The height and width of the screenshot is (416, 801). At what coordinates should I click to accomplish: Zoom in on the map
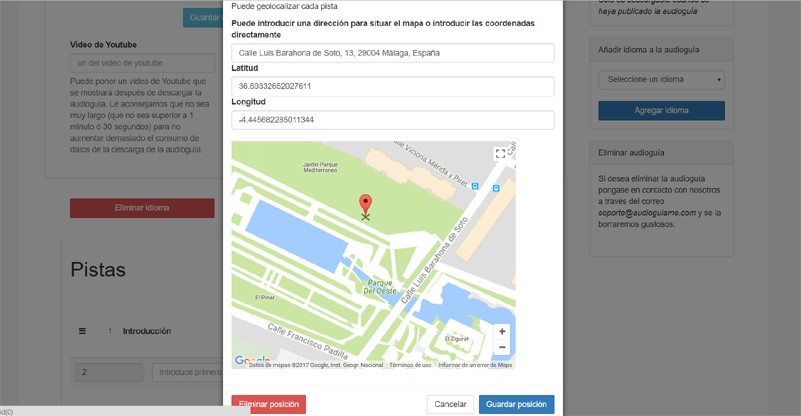point(501,331)
